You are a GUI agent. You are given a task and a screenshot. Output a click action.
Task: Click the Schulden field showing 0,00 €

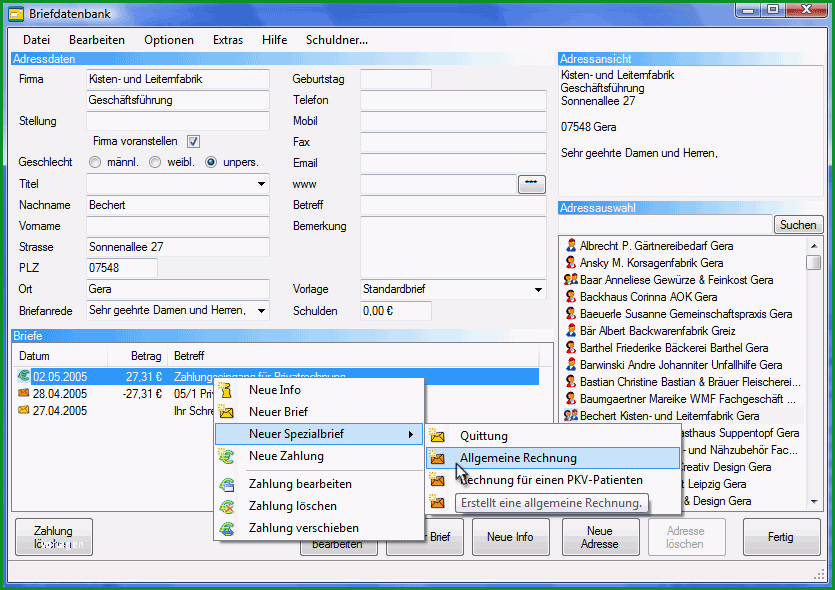click(x=396, y=311)
